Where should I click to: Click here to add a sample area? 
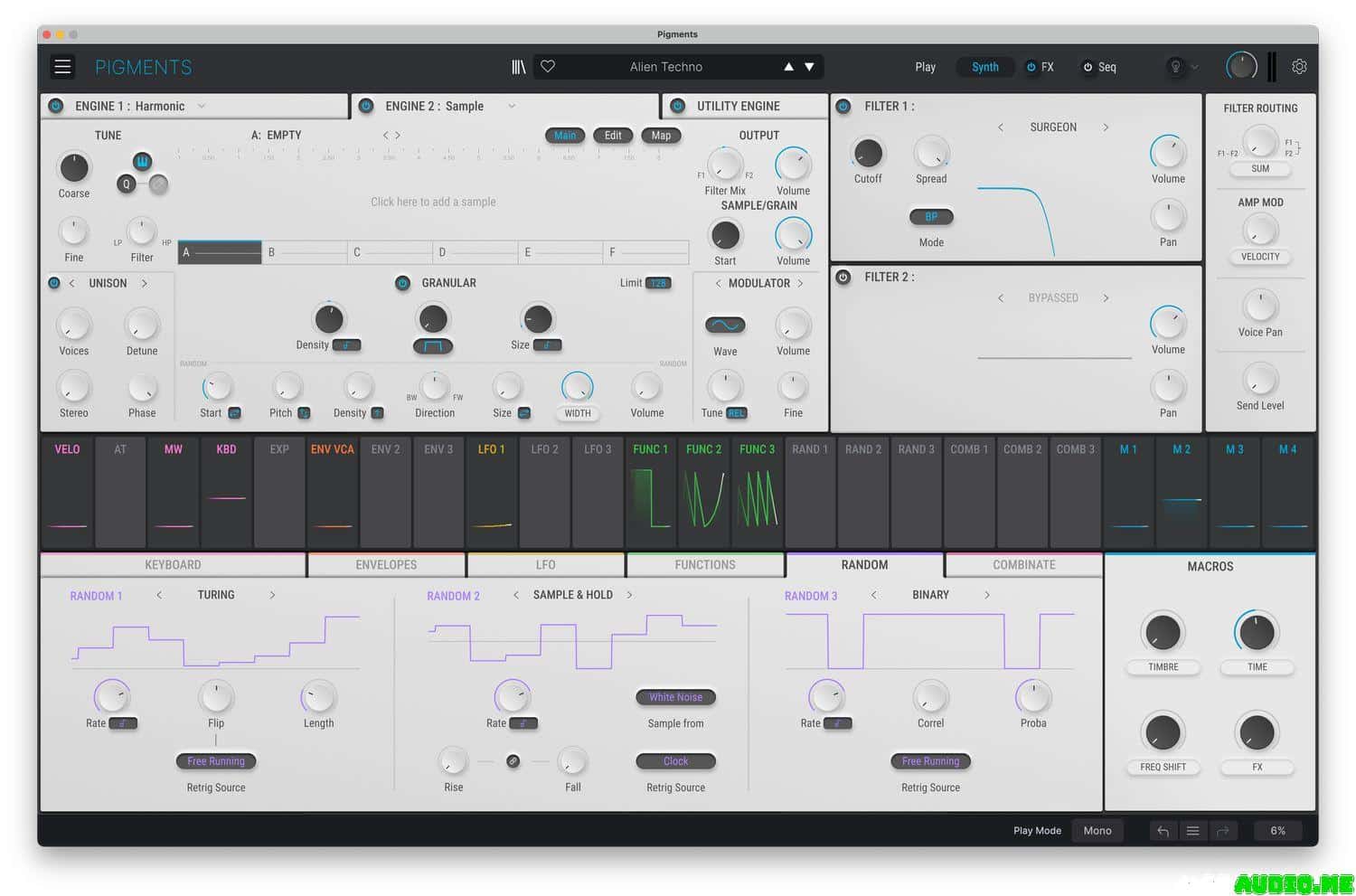[433, 202]
